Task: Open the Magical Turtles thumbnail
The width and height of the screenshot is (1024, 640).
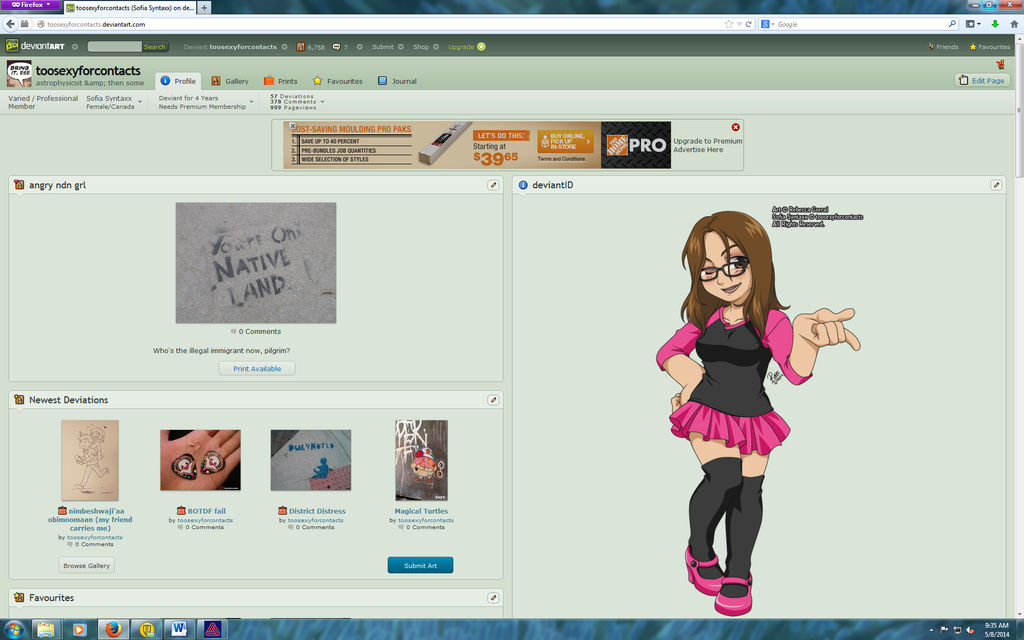Action: (x=421, y=460)
